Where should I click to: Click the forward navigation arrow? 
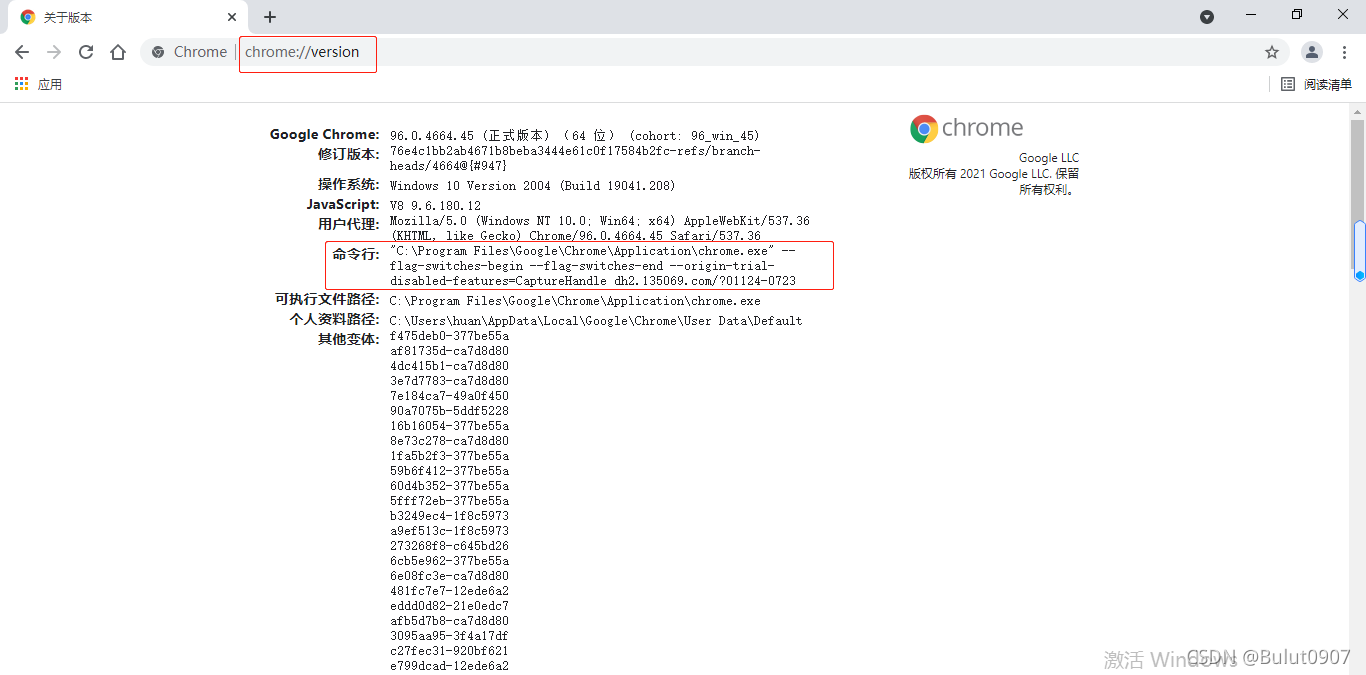point(53,51)
